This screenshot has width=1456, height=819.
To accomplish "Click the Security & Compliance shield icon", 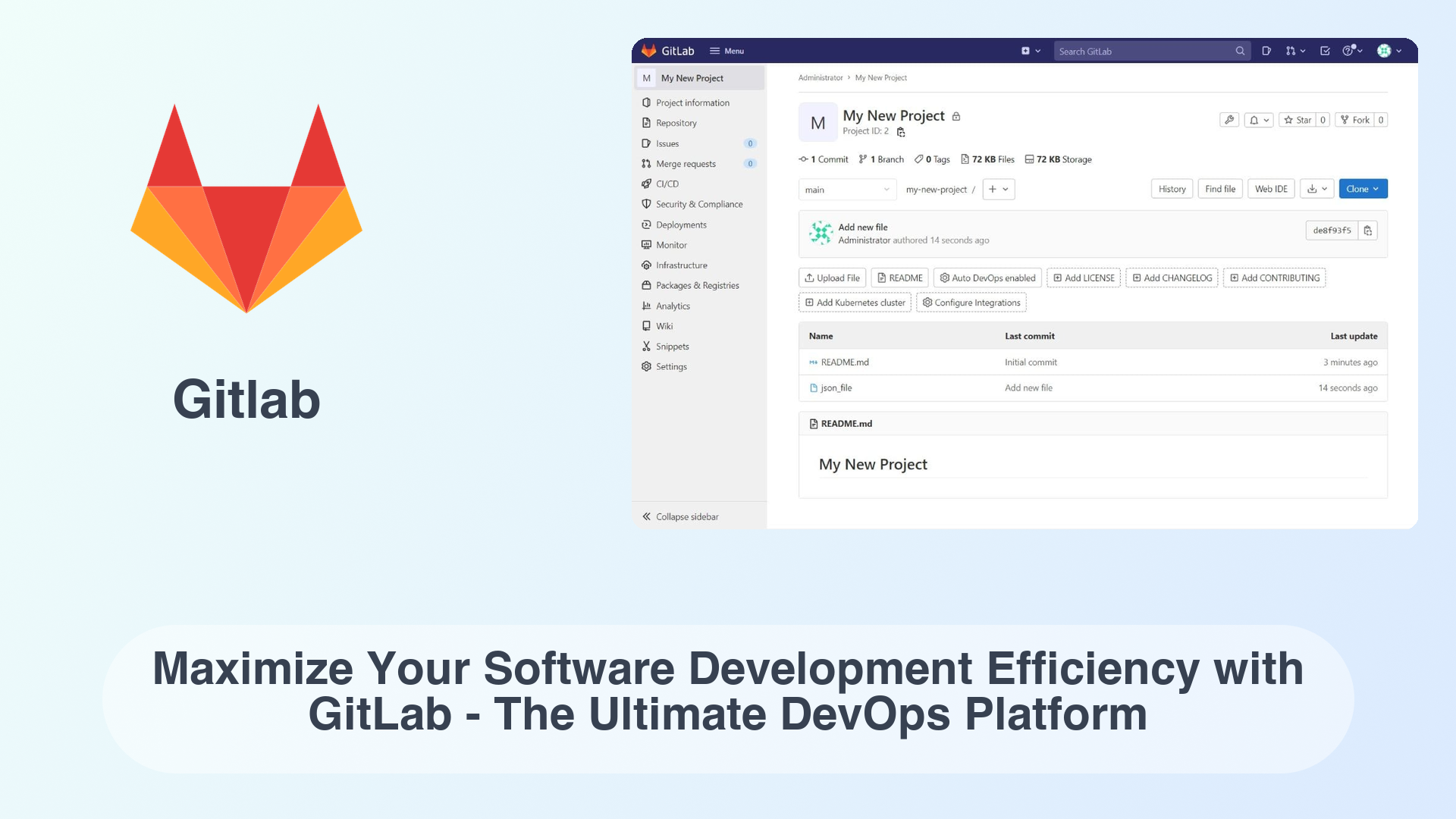I will tap(646, 204).
